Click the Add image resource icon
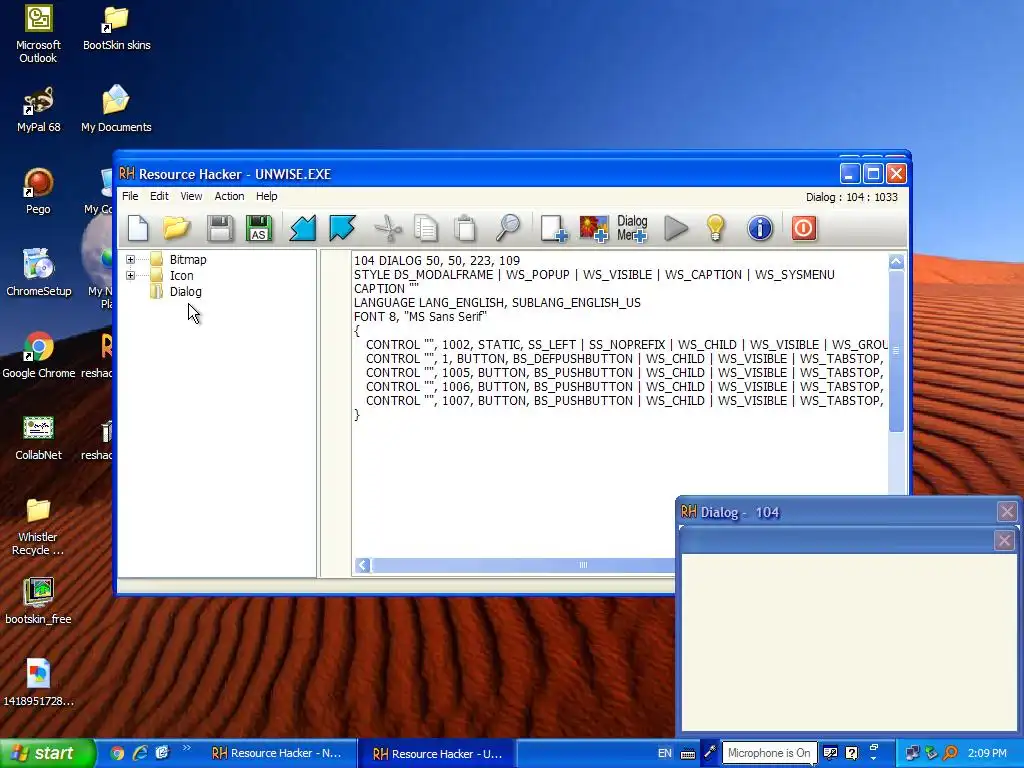 tap(594, 228)
